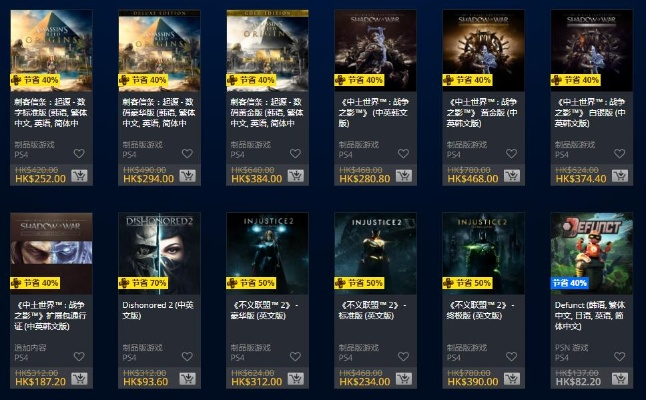Add HK$468.00 Shadow of War Gold to cart

click(512, 176)
